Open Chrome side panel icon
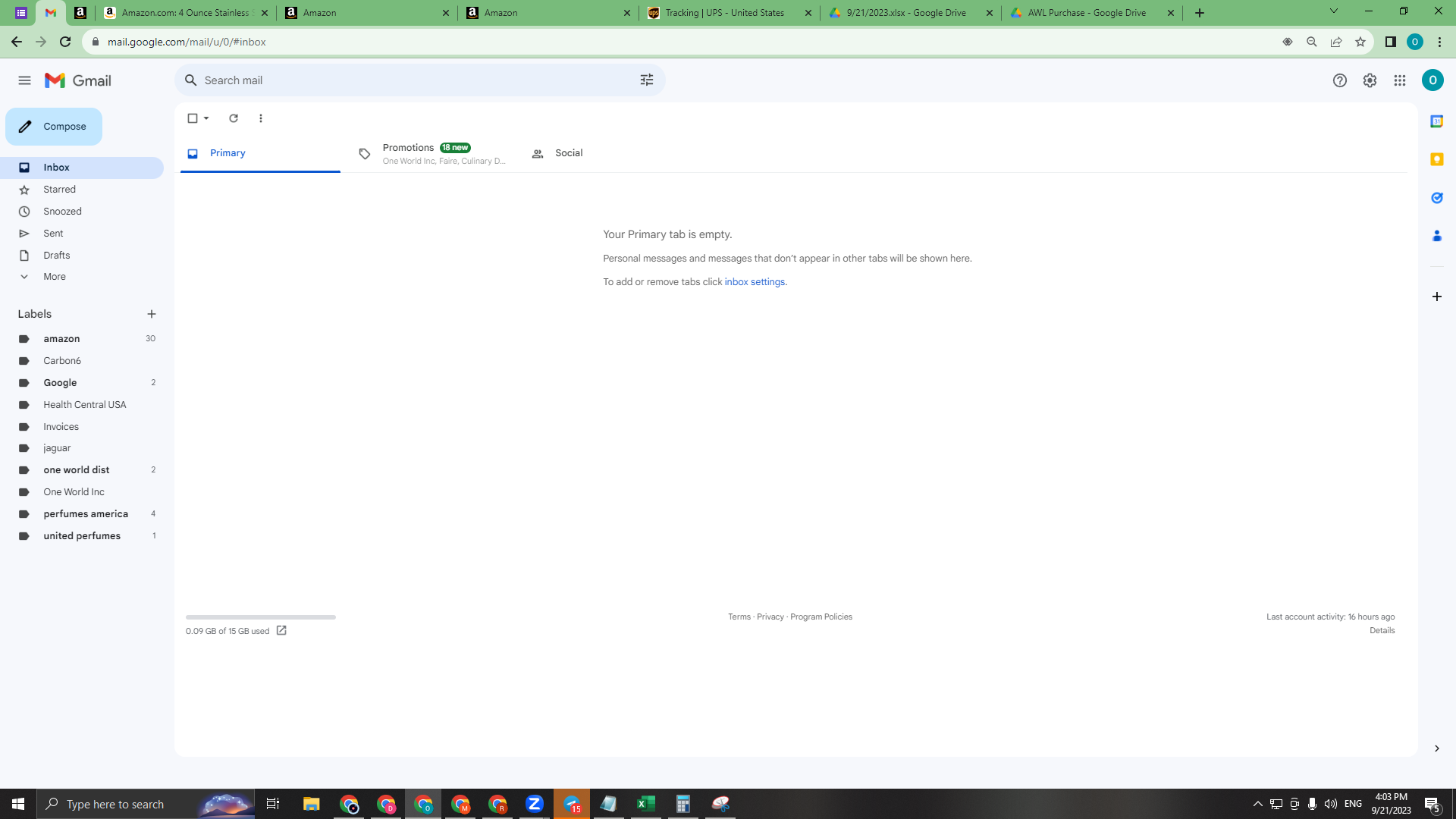 pos(1391,42)
